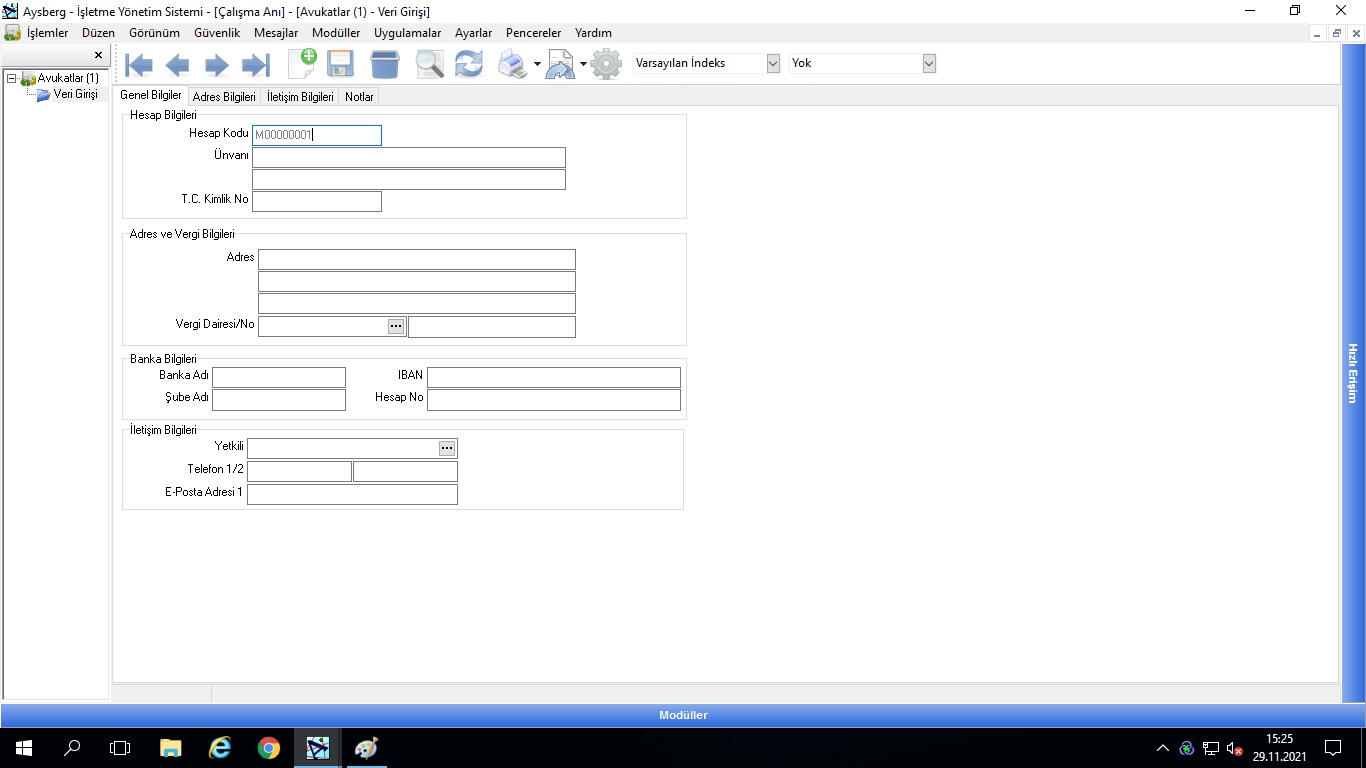Click the previous record arrow
This screenshot has width=1366, height=768.
[x=177, y=65]
